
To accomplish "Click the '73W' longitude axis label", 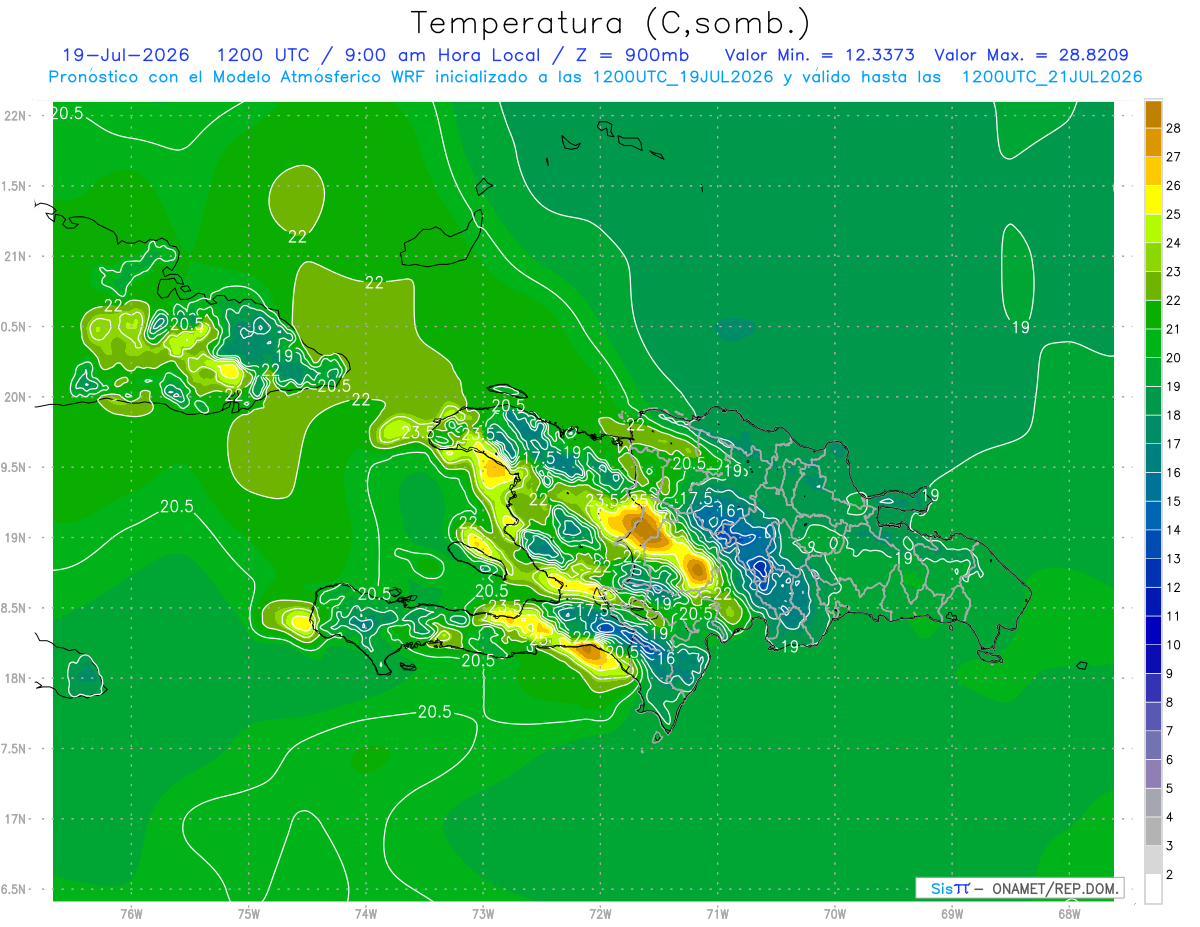I will 483,913.
